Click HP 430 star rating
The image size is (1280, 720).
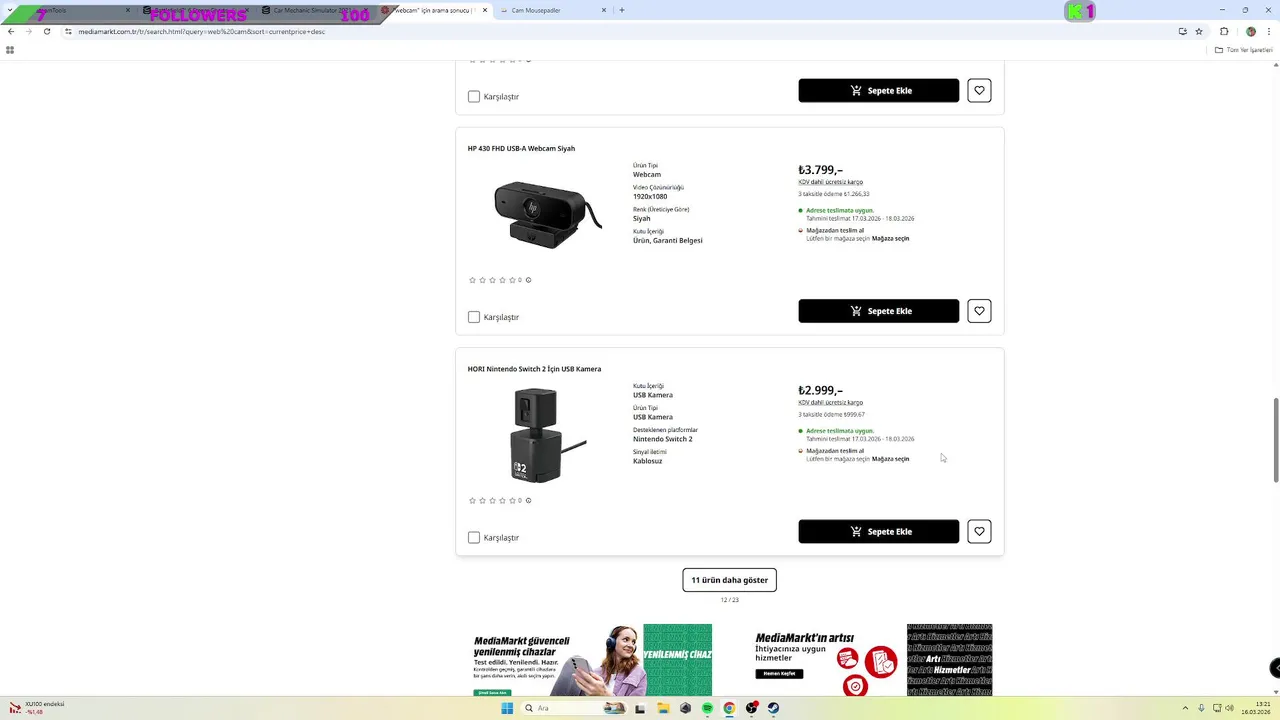(492, 280)
